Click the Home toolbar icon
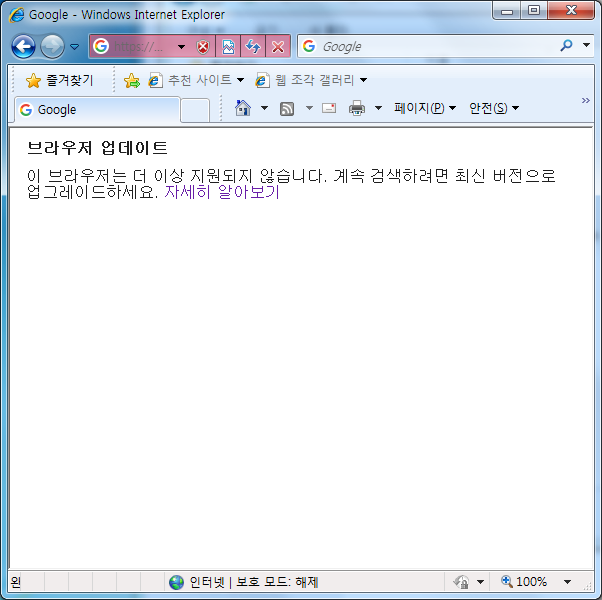602x600 pixels. coord(243,108)
